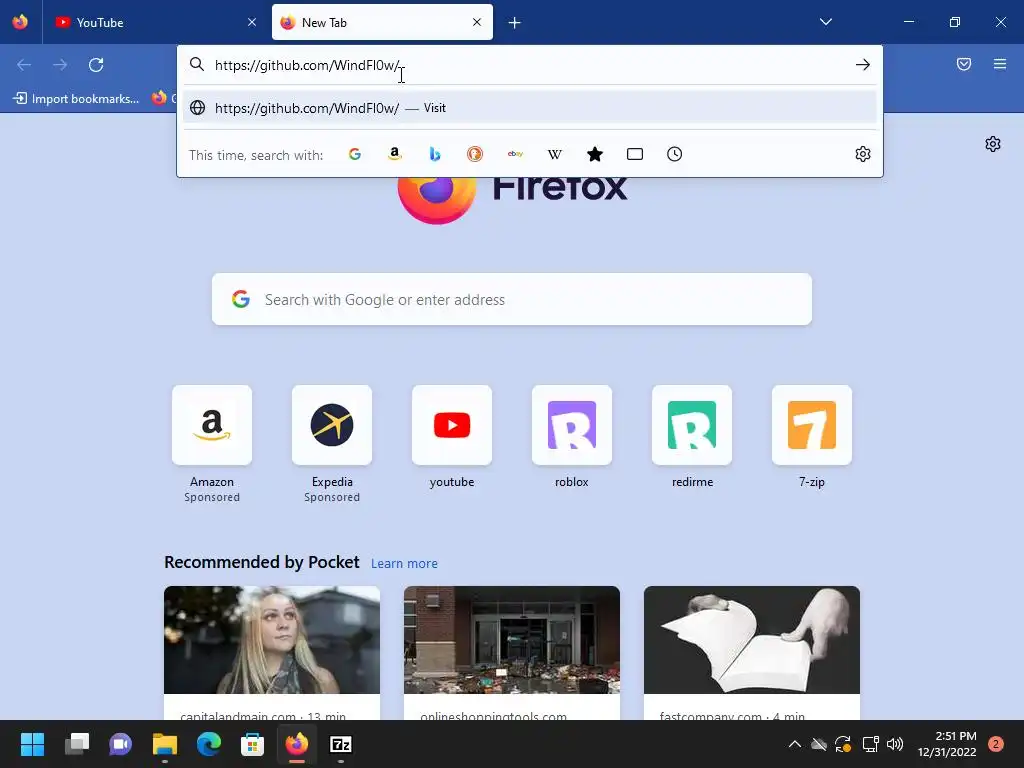The image size is (1024, 768).
Task: Launch Chat from the taskbar
Action: (x=120, y=744)
